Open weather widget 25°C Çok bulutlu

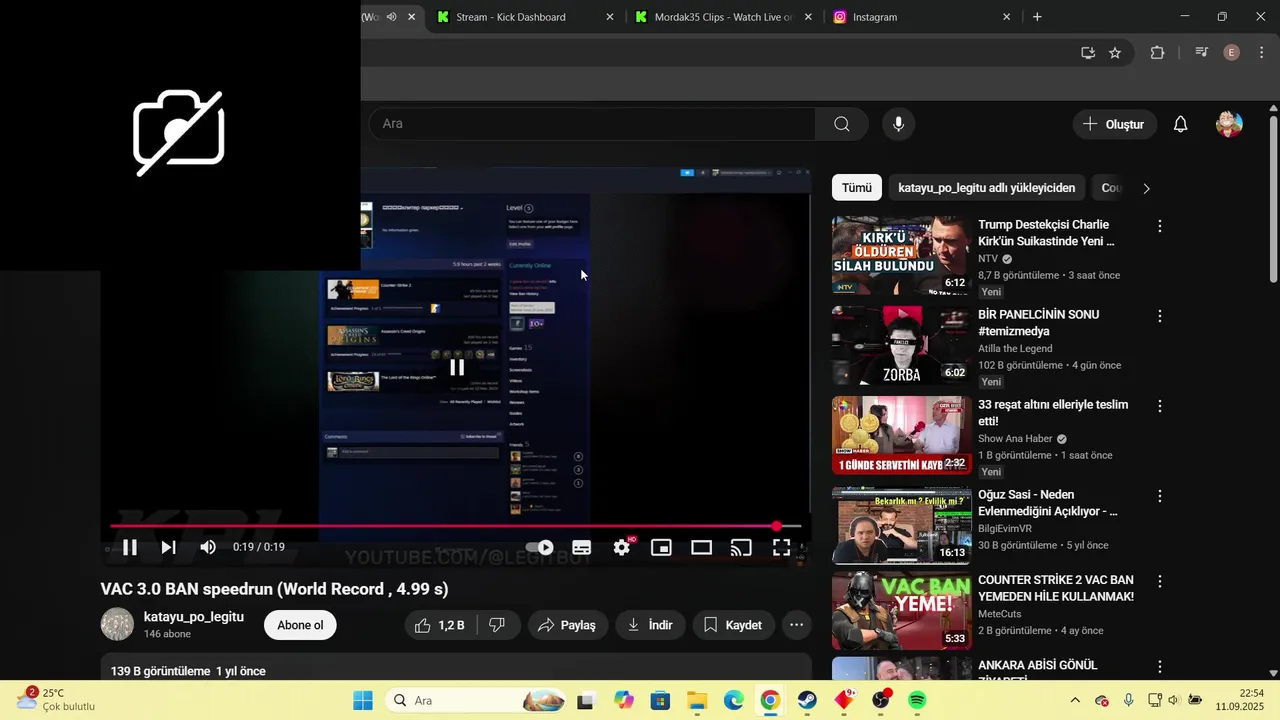(56, 700)
